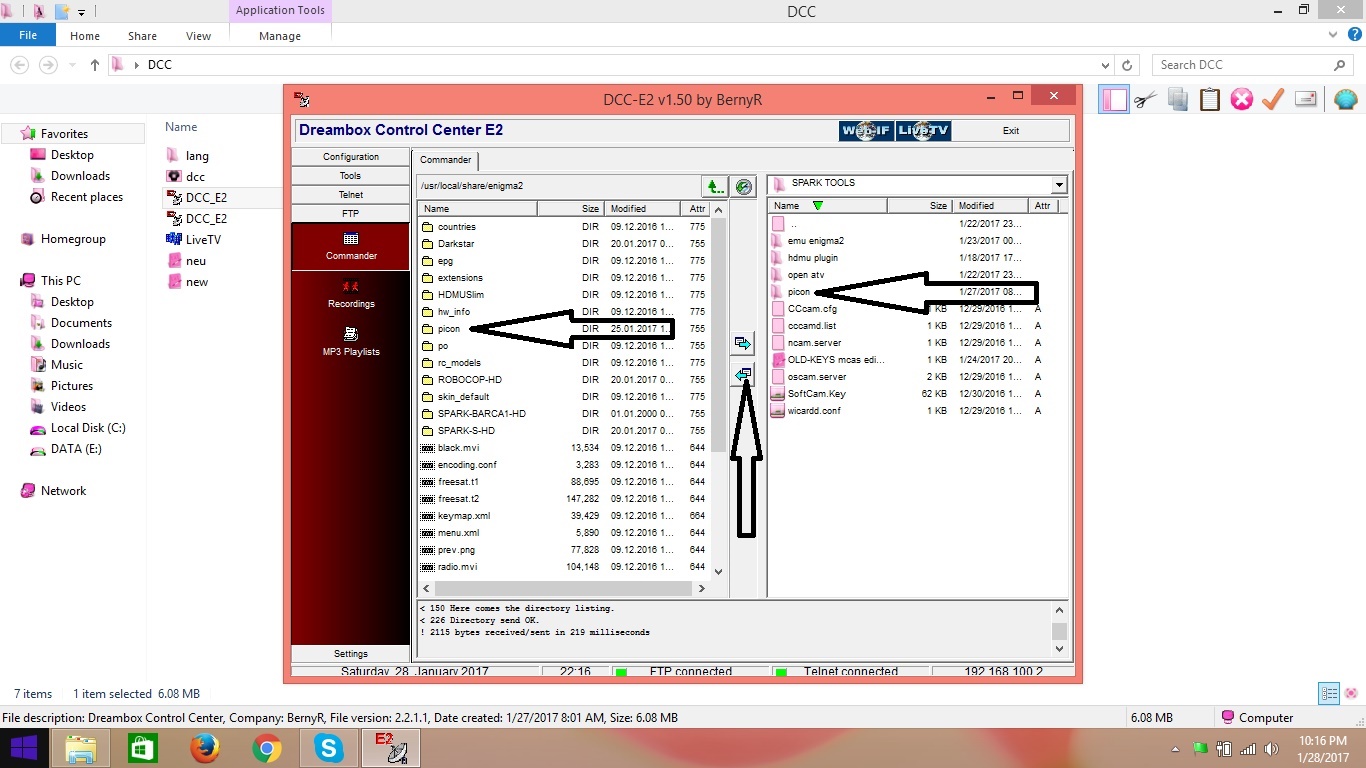Select the LiveTV file in Explorer
Screen dimensions: 1366x768
tap(203, 240)
